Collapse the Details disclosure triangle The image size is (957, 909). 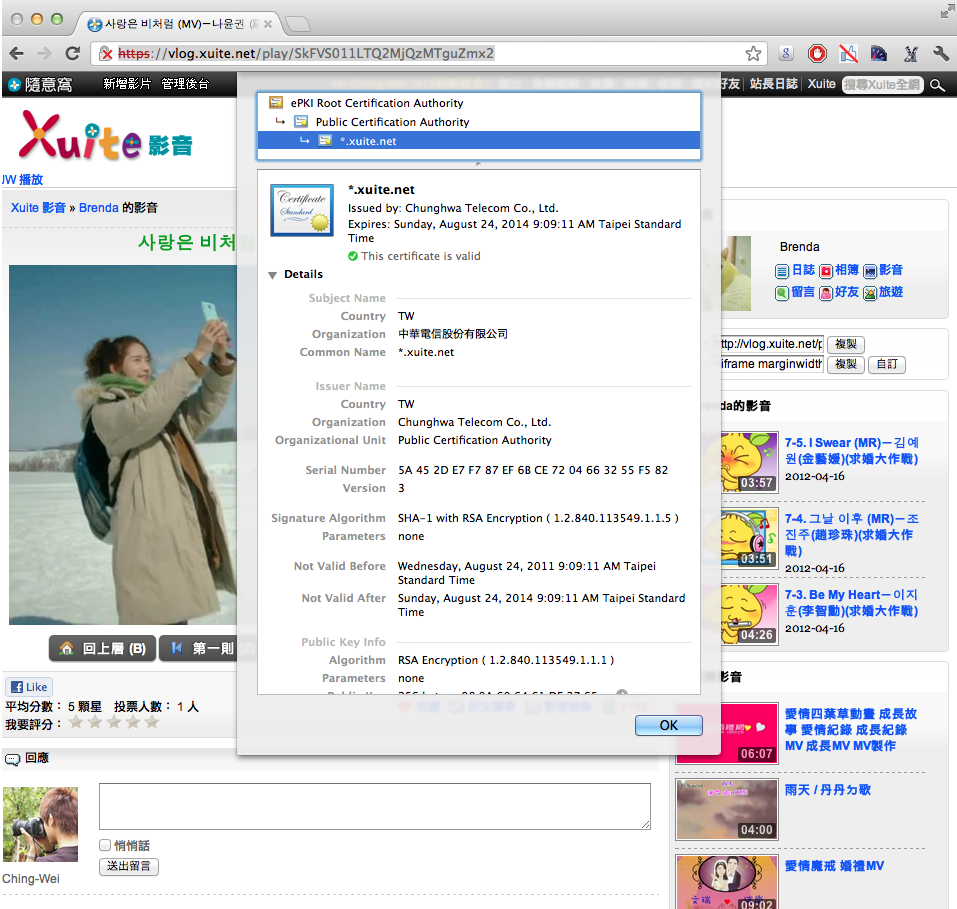click(x=273, y=275)
